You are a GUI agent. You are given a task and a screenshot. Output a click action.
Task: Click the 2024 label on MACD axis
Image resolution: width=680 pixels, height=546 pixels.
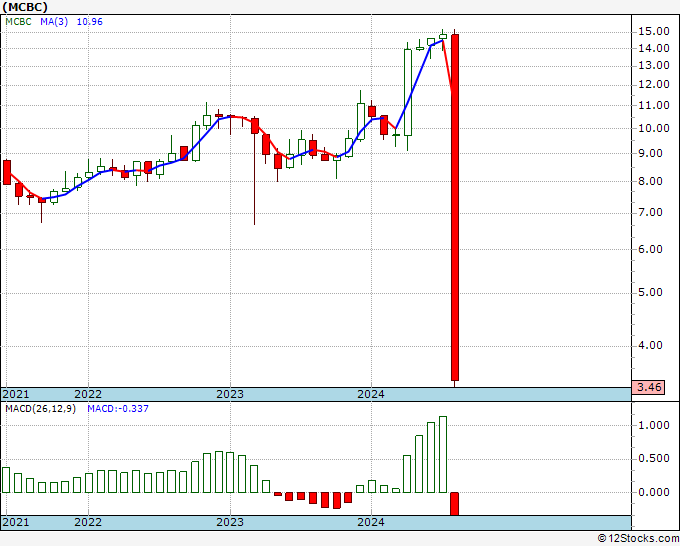pos(371,522)
